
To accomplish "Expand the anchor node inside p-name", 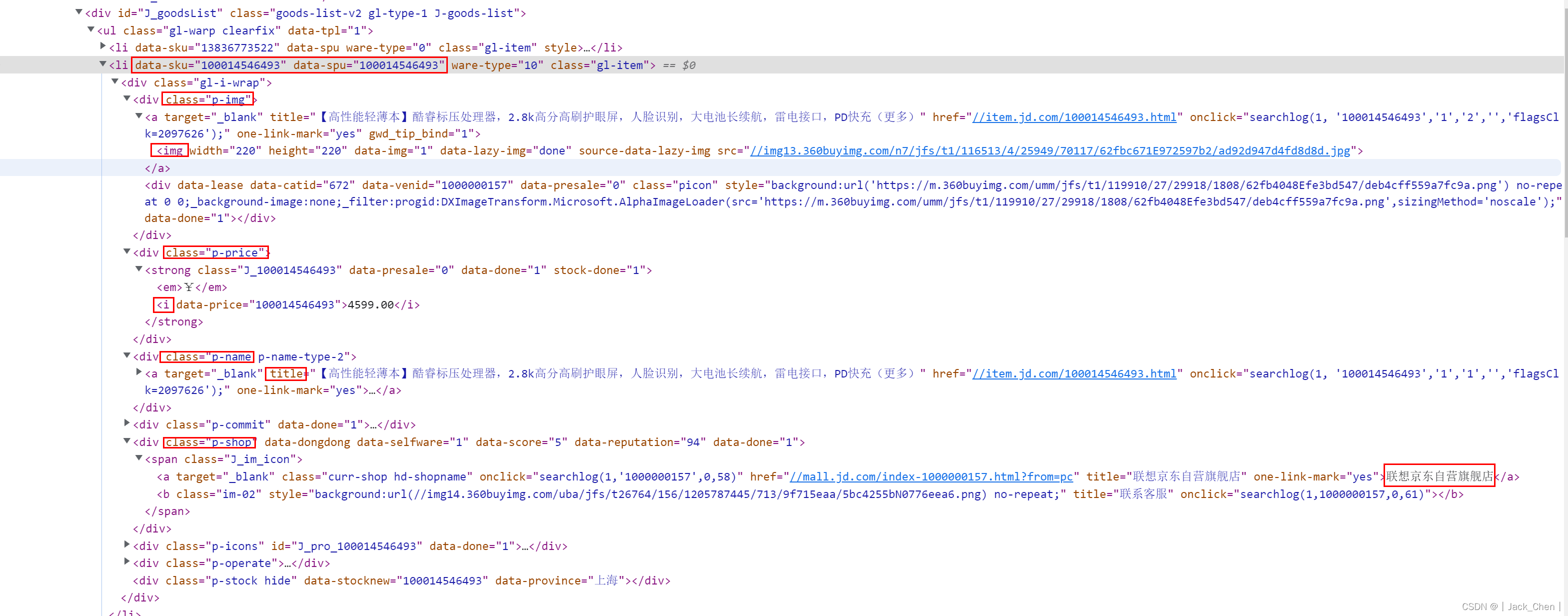I will (x=139, y=372).
